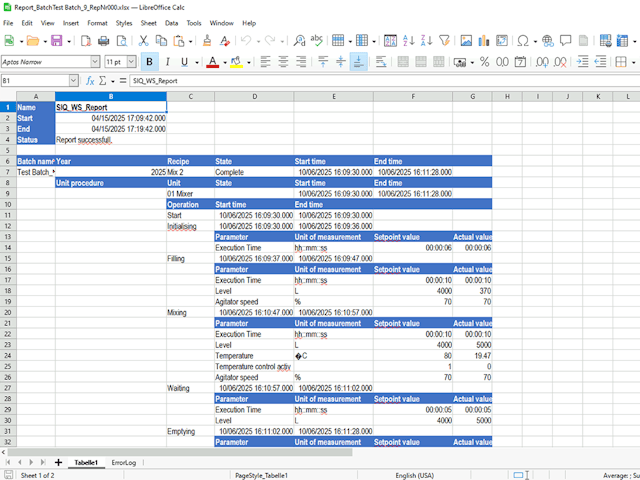Expand the Name Box dropdown

point(73,81)
